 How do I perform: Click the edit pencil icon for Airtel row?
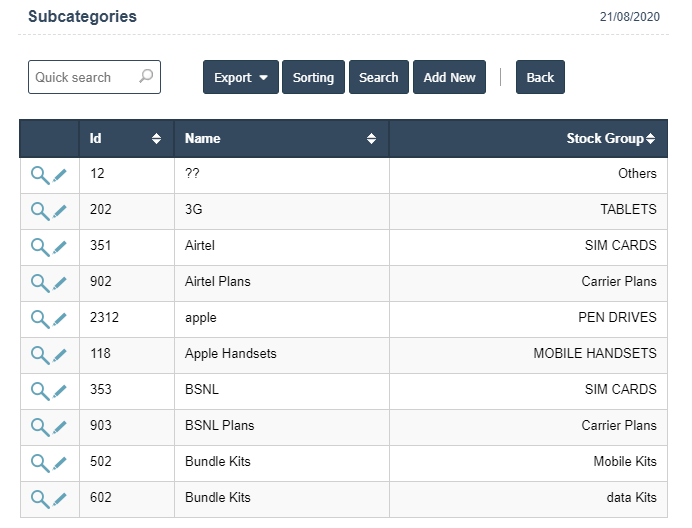(x=60, y=246)
